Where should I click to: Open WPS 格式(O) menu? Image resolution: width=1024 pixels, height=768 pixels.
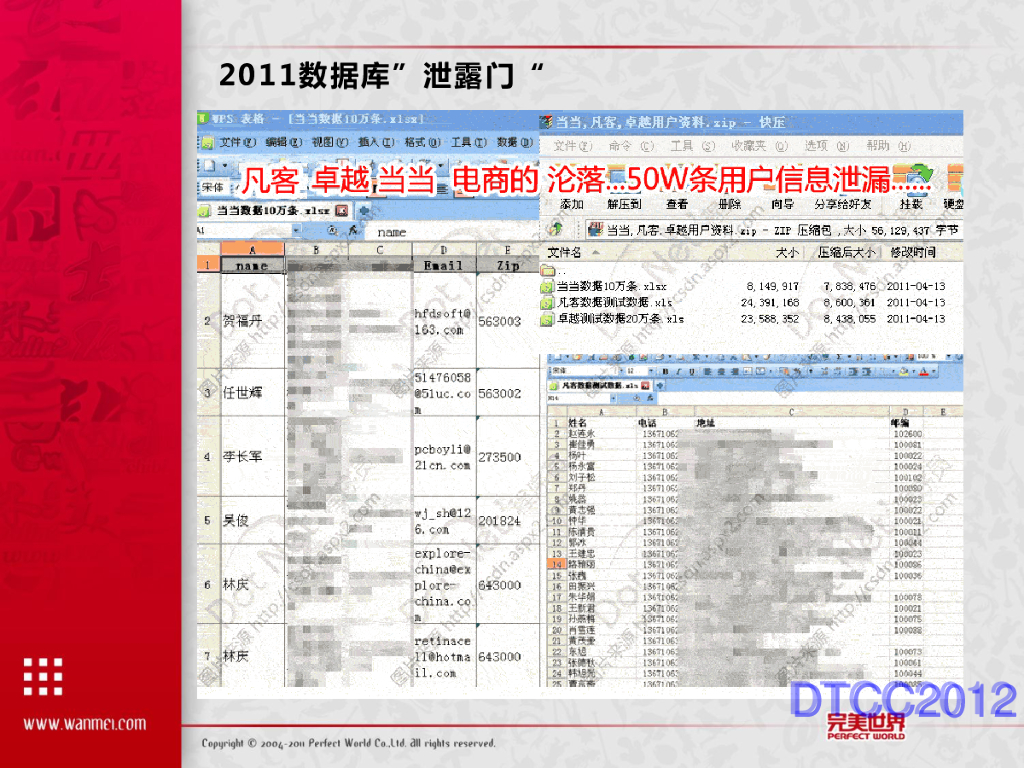[x=423, y=142]
